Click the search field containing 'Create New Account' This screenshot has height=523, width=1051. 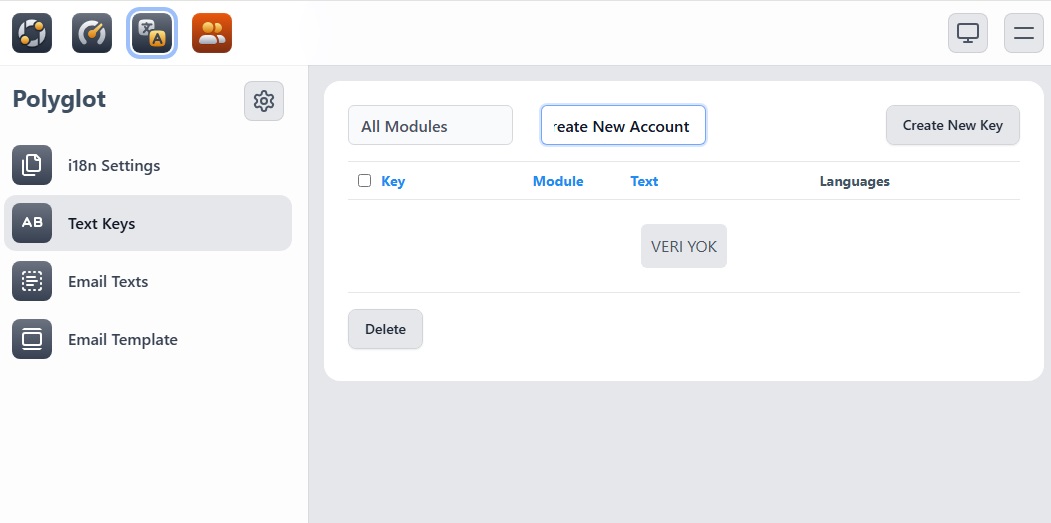click(623, 126)
